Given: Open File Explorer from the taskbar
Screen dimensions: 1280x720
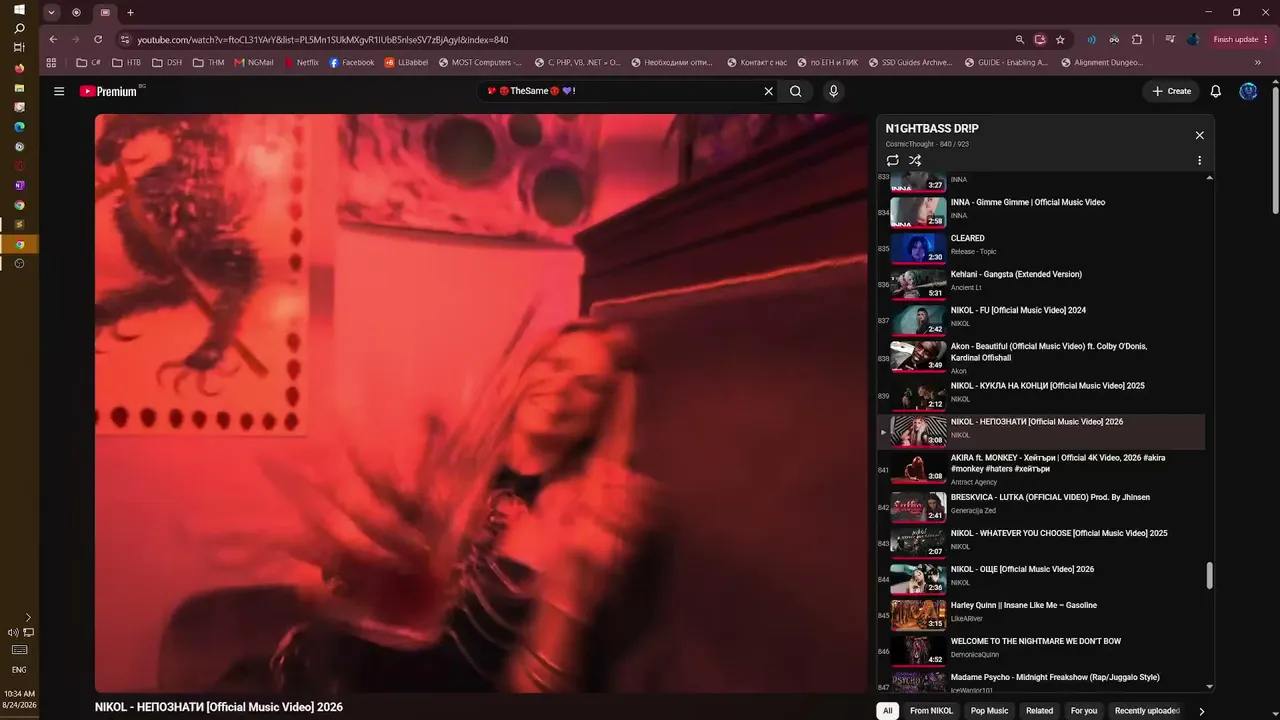Looking at the screenshot, I should (x=19, y=88).
